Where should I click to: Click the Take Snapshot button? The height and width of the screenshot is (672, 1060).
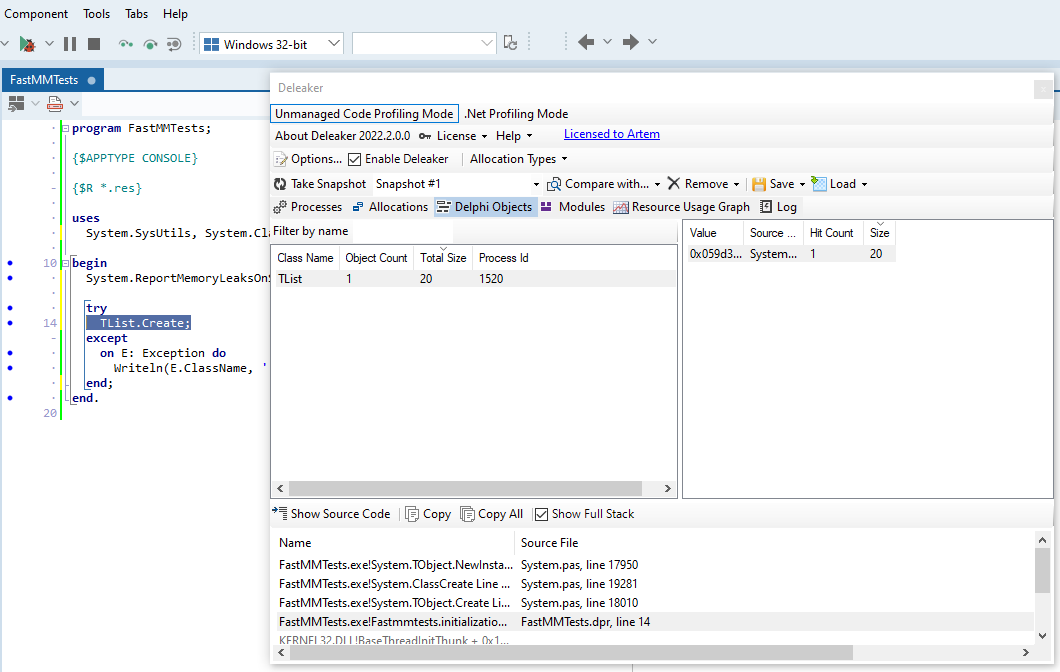click(320, 184)
